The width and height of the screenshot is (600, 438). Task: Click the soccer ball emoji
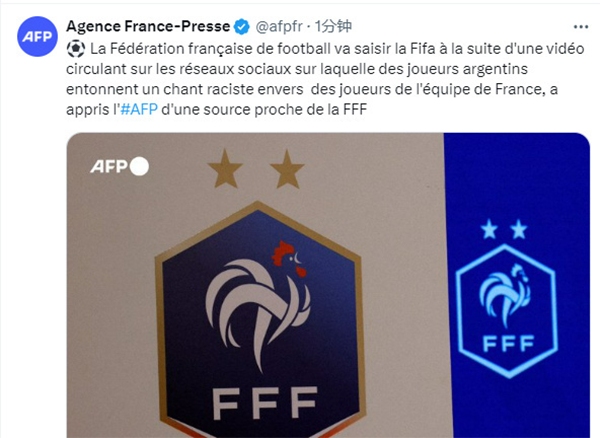click(x=75, y=47)
